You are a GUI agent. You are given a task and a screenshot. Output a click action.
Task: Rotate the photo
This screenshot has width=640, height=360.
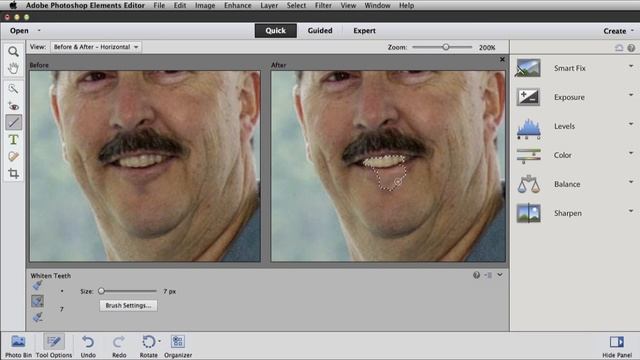148,346
